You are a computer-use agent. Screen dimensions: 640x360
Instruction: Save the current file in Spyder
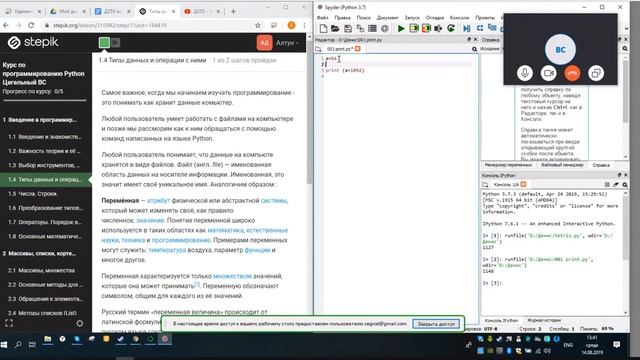(348, 29)
